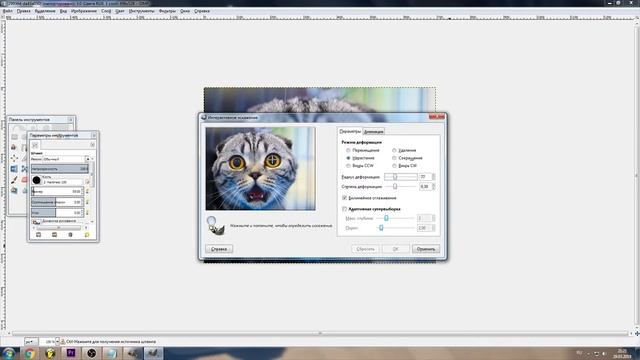The height and width of the screenshot is (360, 640).
Task: Click the edit brush icon beside brush name
Action: 87,182
